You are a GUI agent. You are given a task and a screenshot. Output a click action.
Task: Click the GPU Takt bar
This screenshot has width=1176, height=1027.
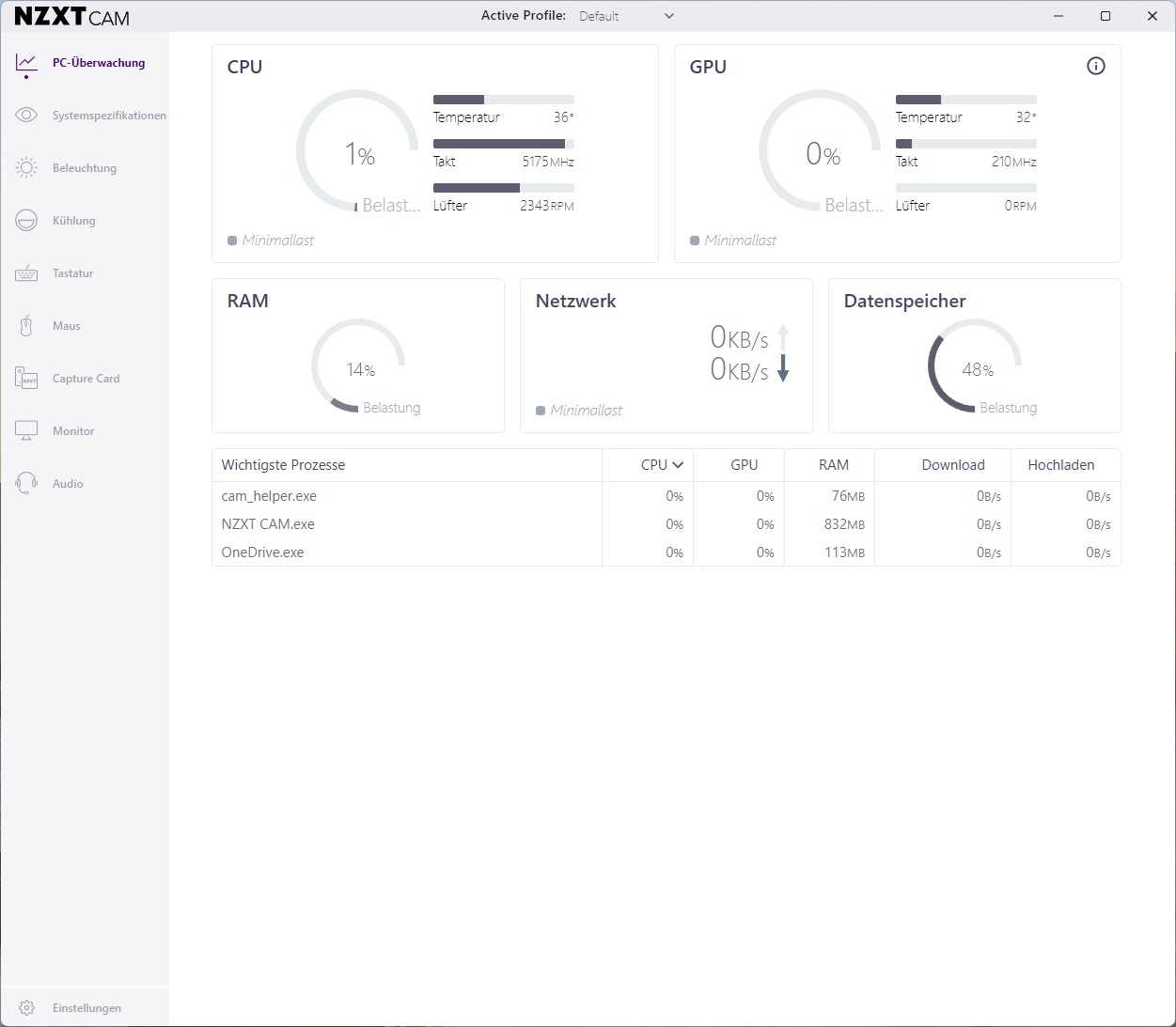click(966, 144)
